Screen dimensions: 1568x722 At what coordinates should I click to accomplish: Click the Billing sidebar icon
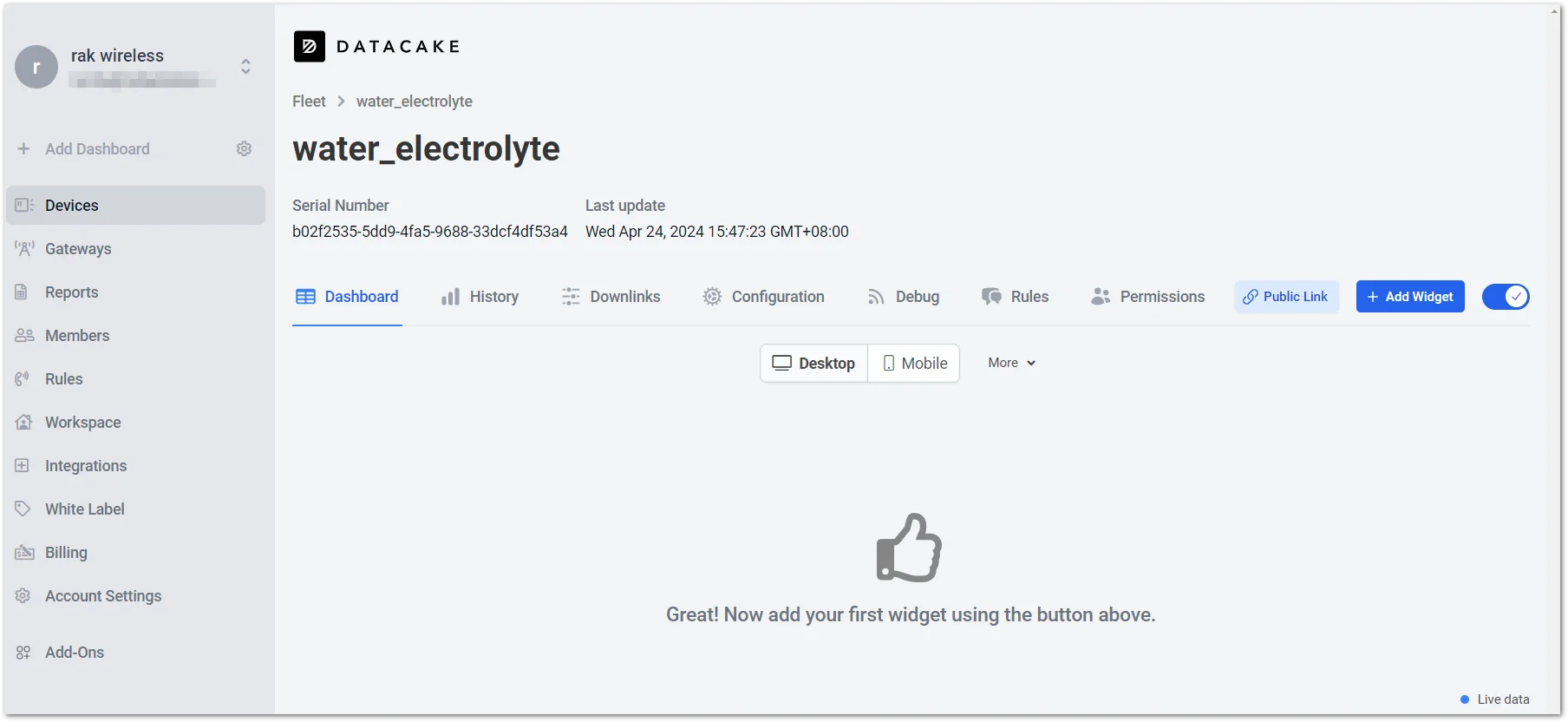(x=24, y=553)
